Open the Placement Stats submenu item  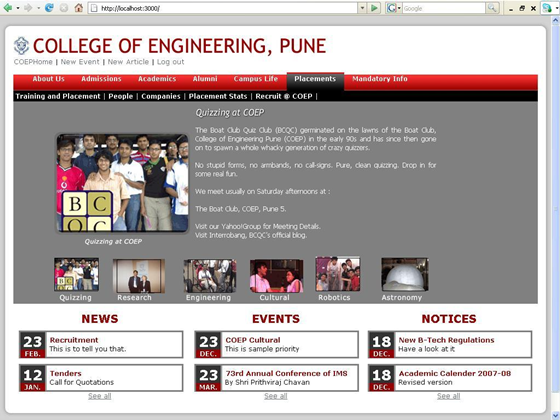click(218, 96)
